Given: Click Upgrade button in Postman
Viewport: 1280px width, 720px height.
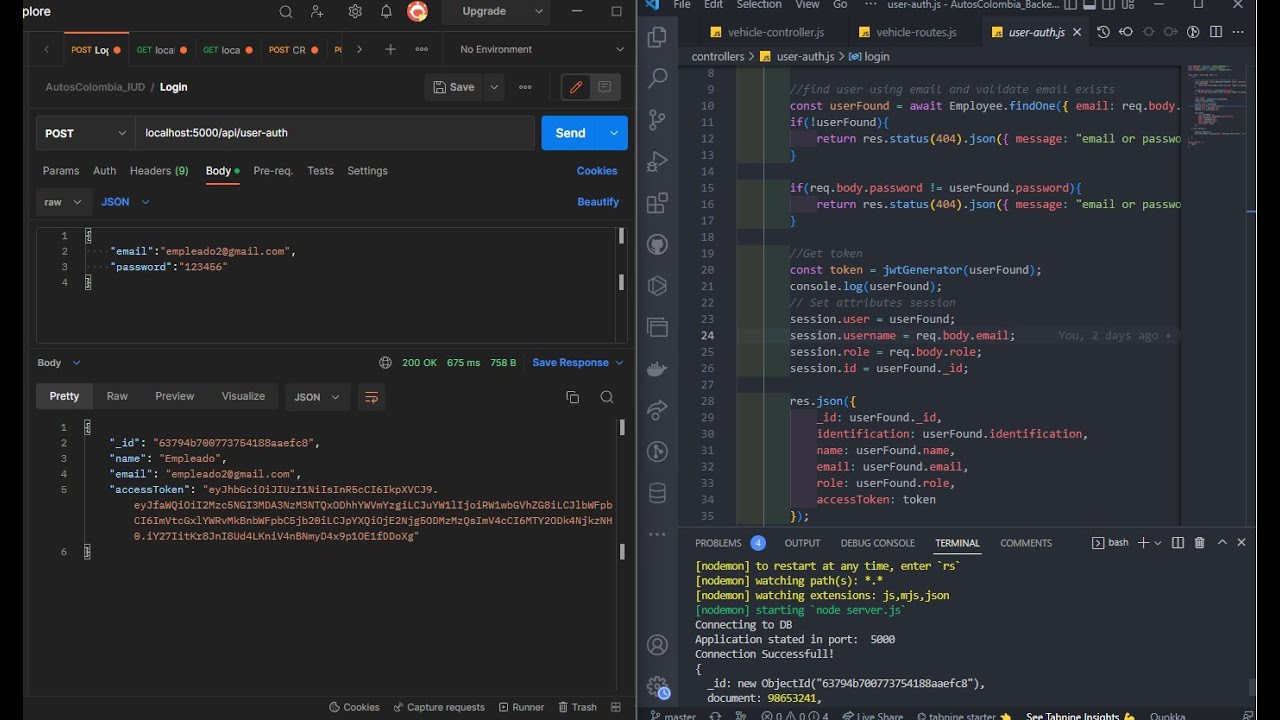Looking at the screenshot, I should (x=484, y=11).
